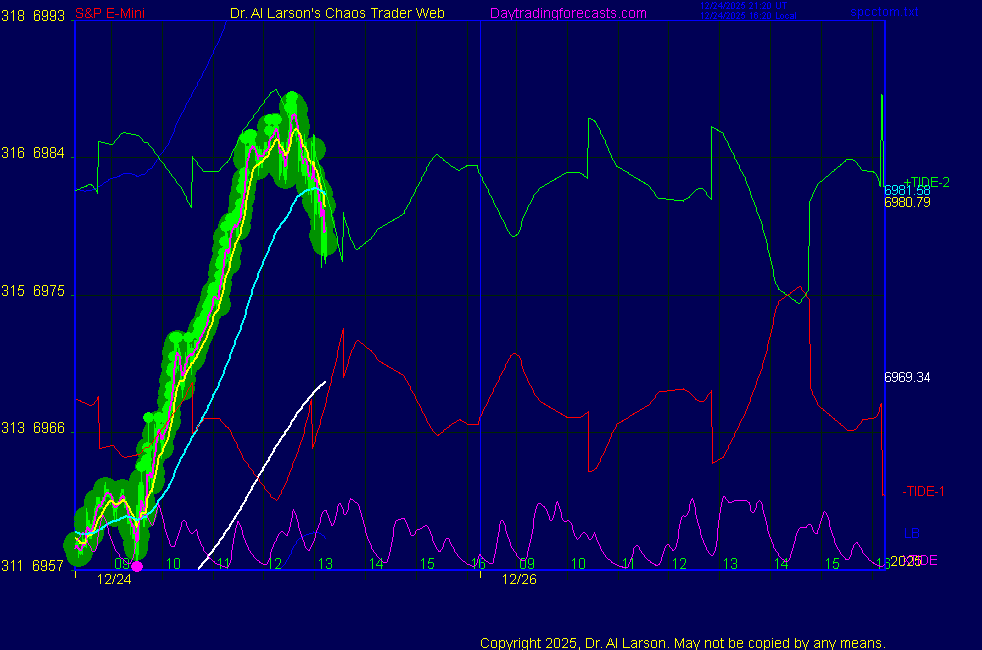This screenshot has width=982, height=650.
Task: Click the 6975 price axis label
Action: [x=49, y=292]
